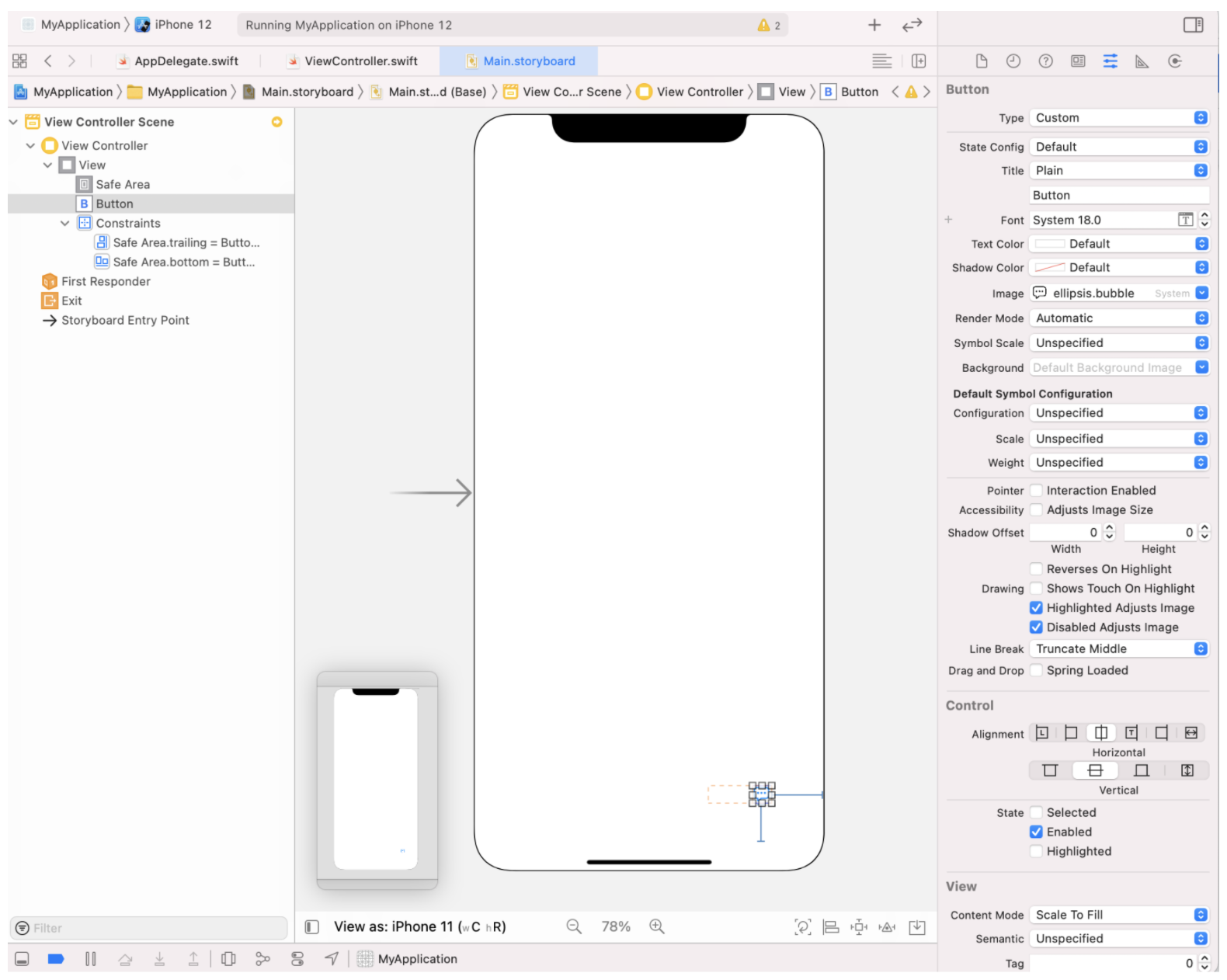Toggle document outline visibility
The height and width of the screenshot is (980, 1227).
coord(312,926)
